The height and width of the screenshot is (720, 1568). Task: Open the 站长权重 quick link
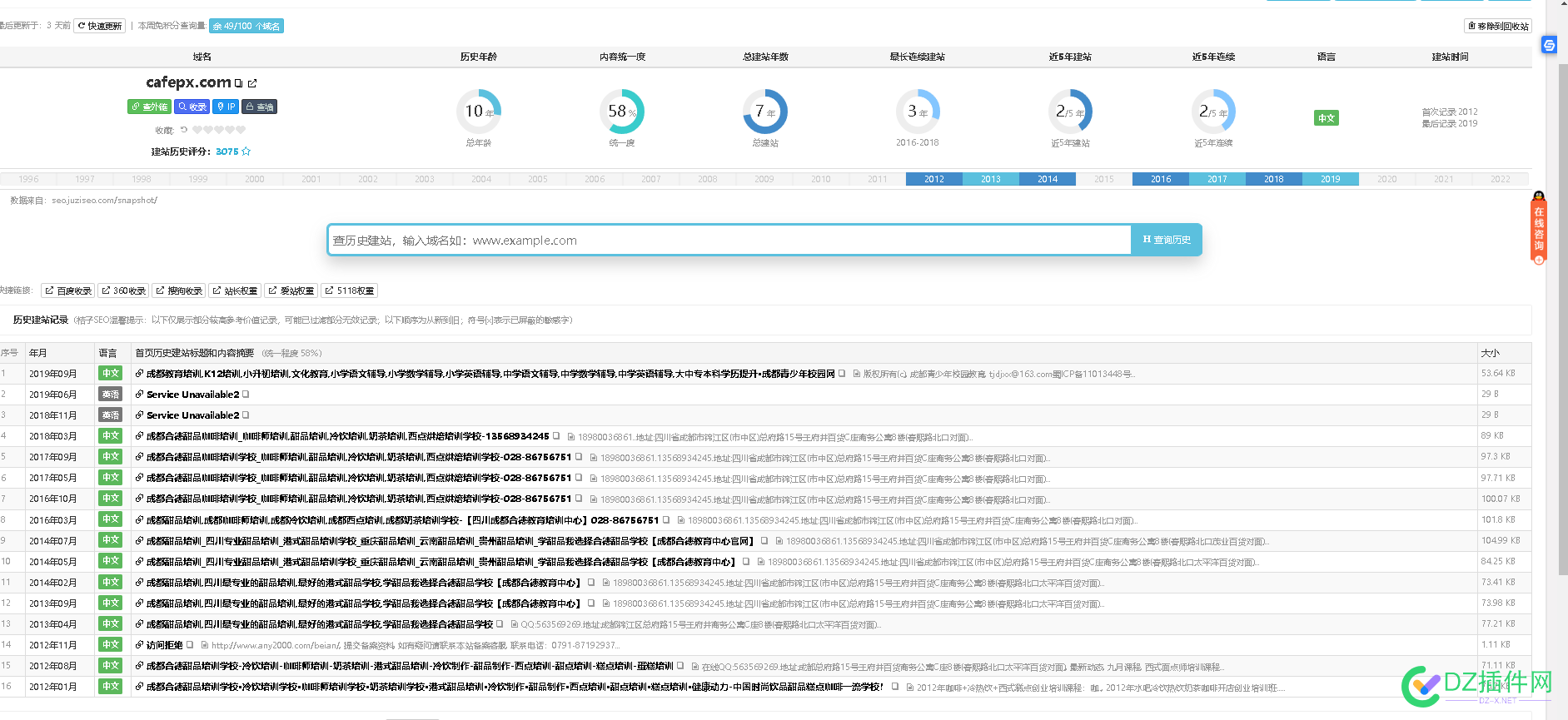(235, 290)
